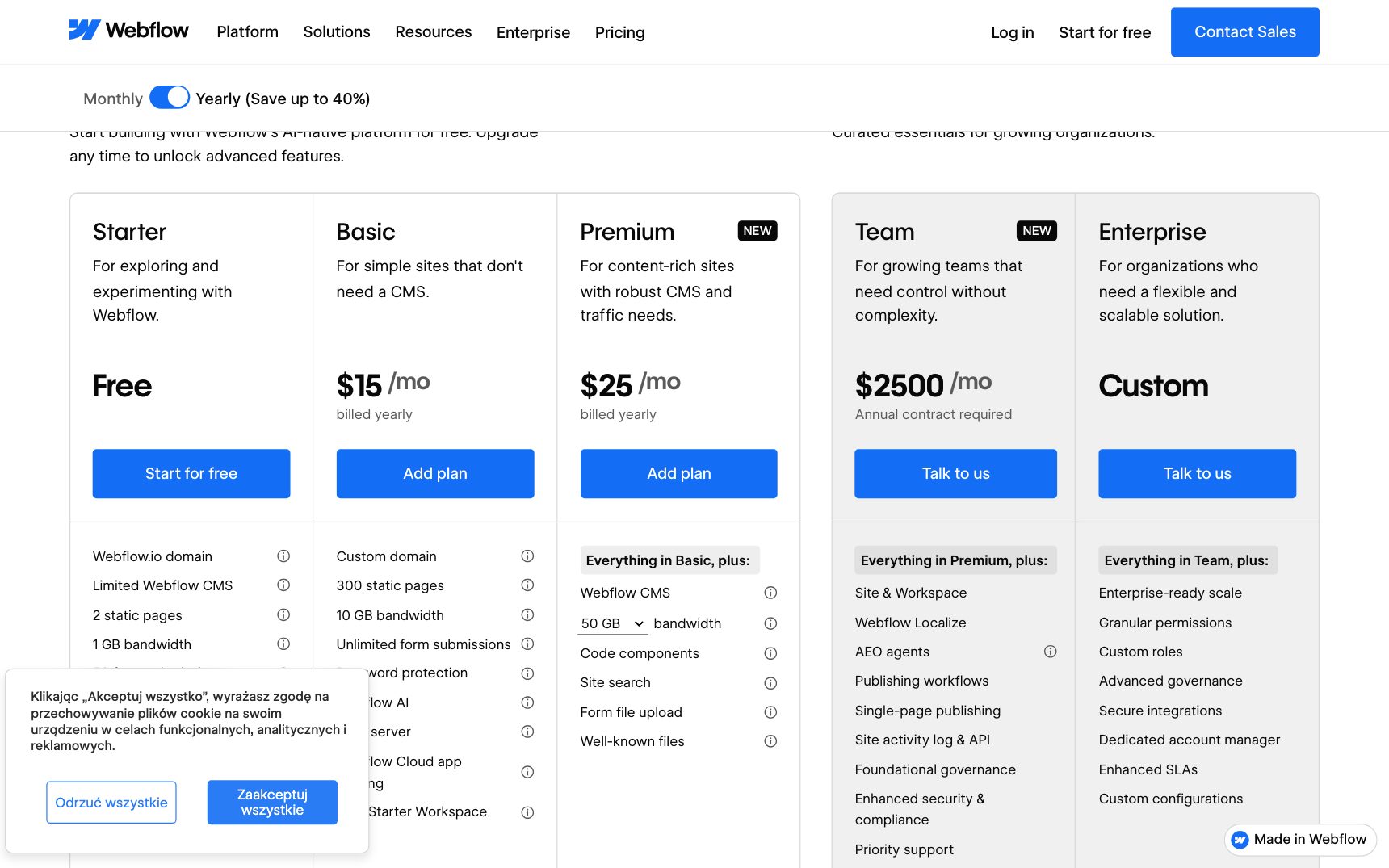Go to Enterprise nav item
Image resolution: width=1389 pixels, height=868 pixels.
533,32
